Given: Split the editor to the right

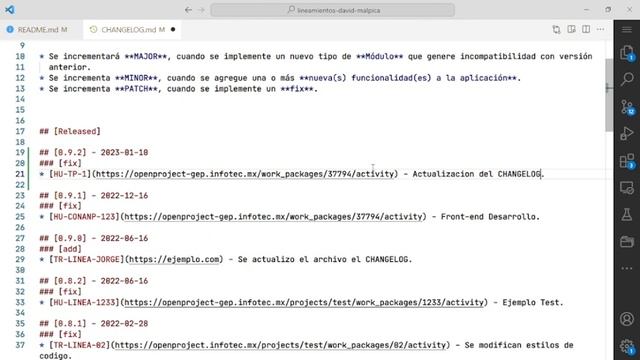Looking at the screenshot, I should coord(586,29).
